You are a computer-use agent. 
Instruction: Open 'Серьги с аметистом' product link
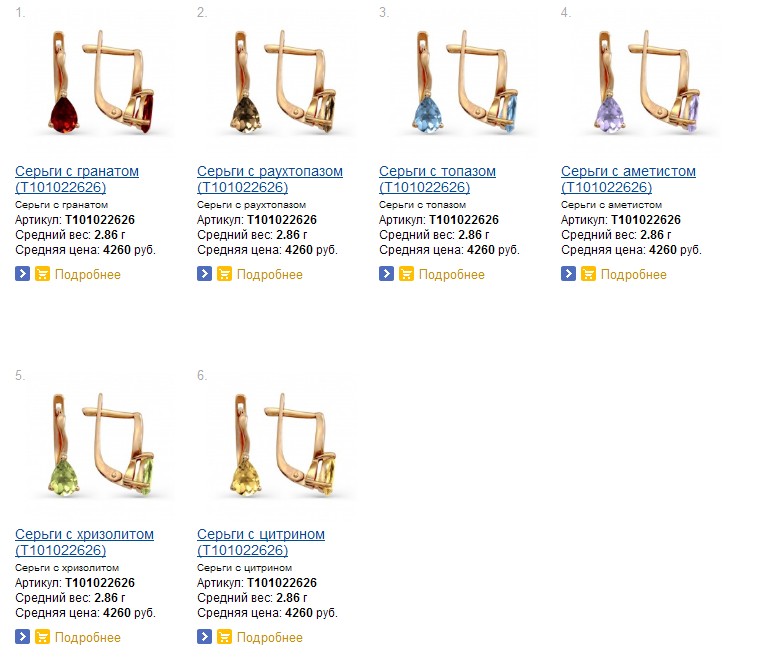(x=628, y=179)
